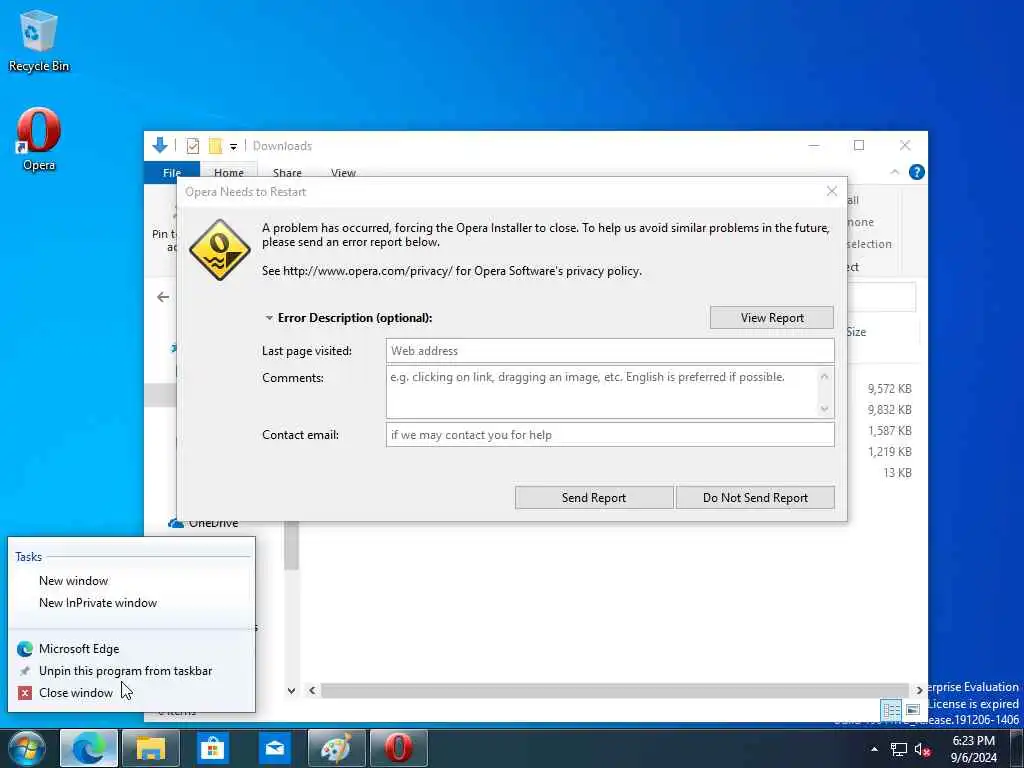Click the right arrow of horizontal scrollbar

920,690
